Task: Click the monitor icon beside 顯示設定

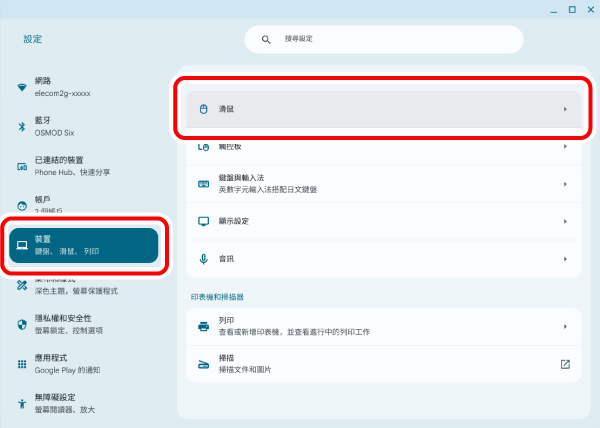Action: (x=203, y=221)
